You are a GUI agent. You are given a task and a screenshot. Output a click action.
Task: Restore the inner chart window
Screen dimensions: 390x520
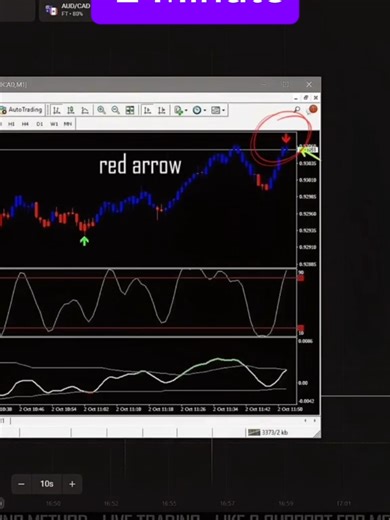tap(306, 98)
